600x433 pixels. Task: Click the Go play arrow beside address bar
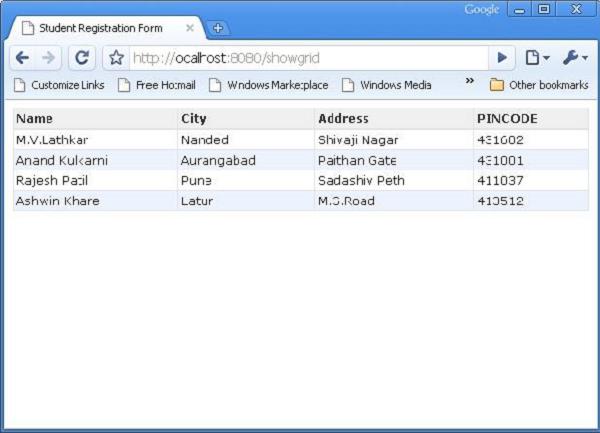coord(502,58)
